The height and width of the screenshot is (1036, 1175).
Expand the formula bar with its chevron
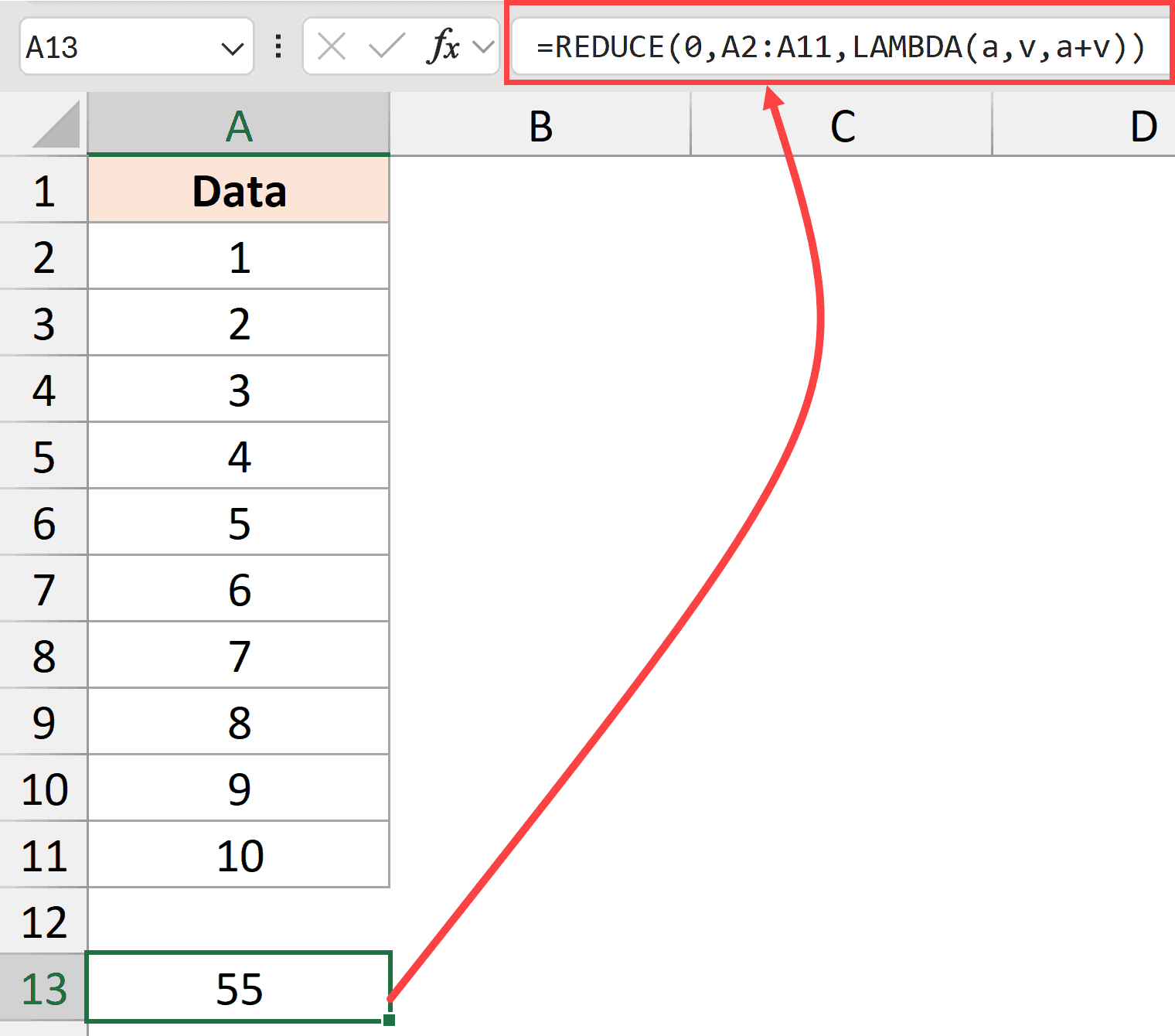[485, 46]
